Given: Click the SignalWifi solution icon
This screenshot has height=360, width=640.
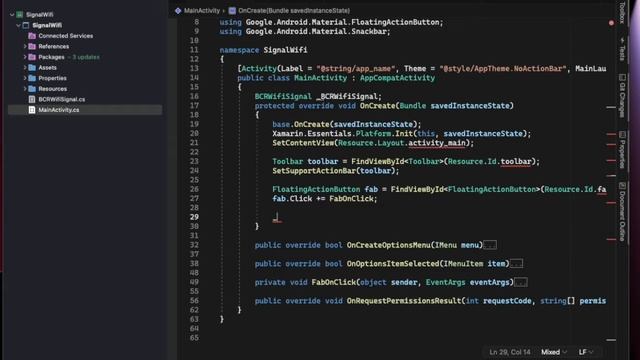Looking at the screenshot, I should click(x=20, y=15).
